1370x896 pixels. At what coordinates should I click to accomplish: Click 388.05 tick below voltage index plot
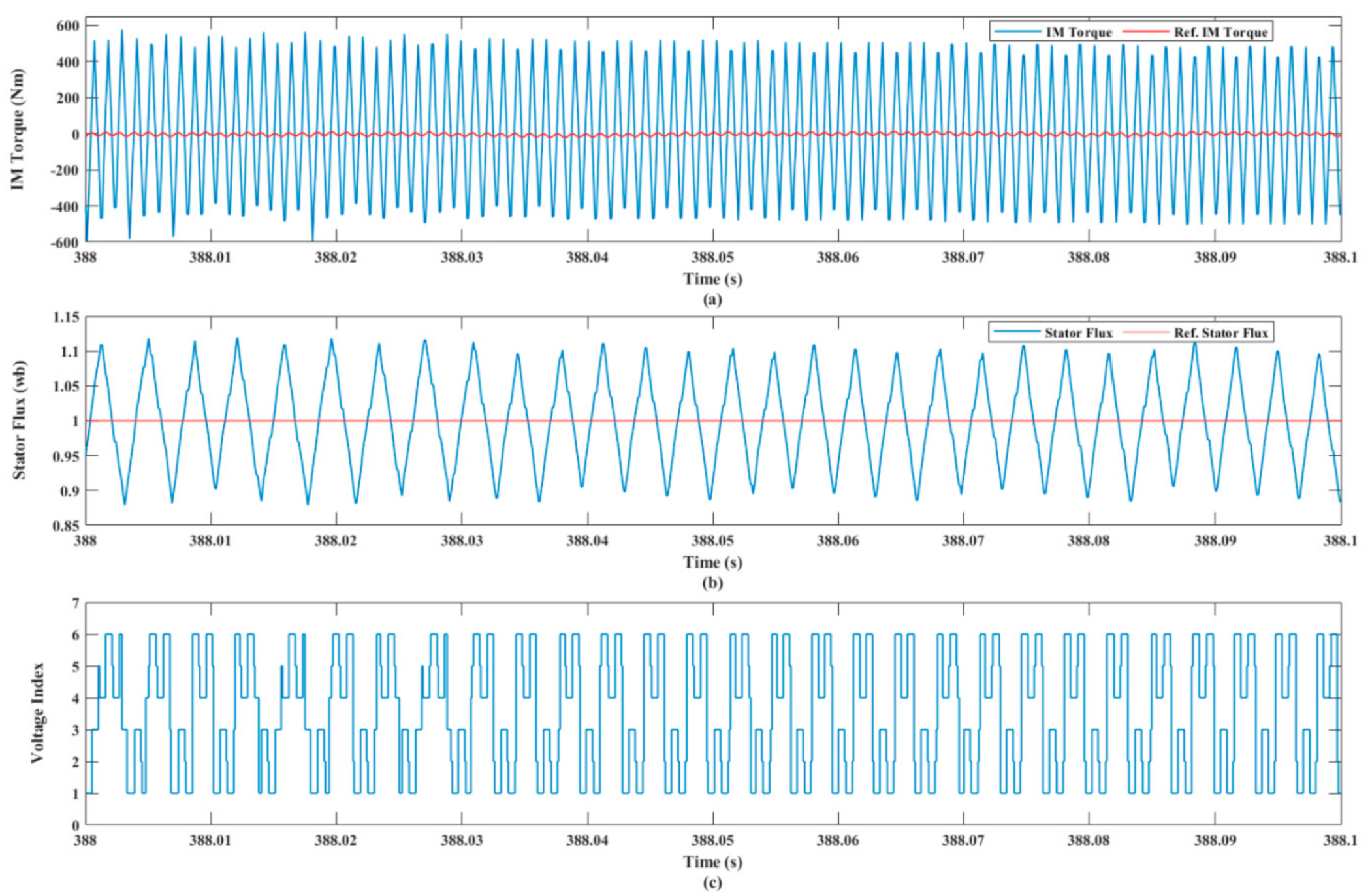(x=712, y=840)
